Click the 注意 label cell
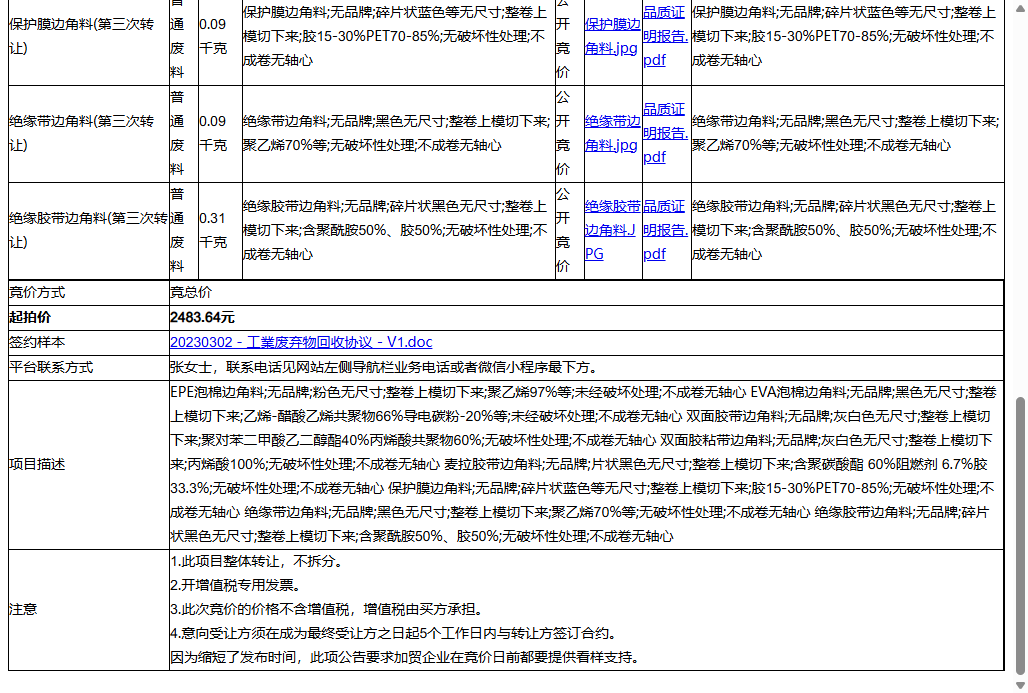The image size is (1028, 693). pyautogui.click(x=89, y=609)
